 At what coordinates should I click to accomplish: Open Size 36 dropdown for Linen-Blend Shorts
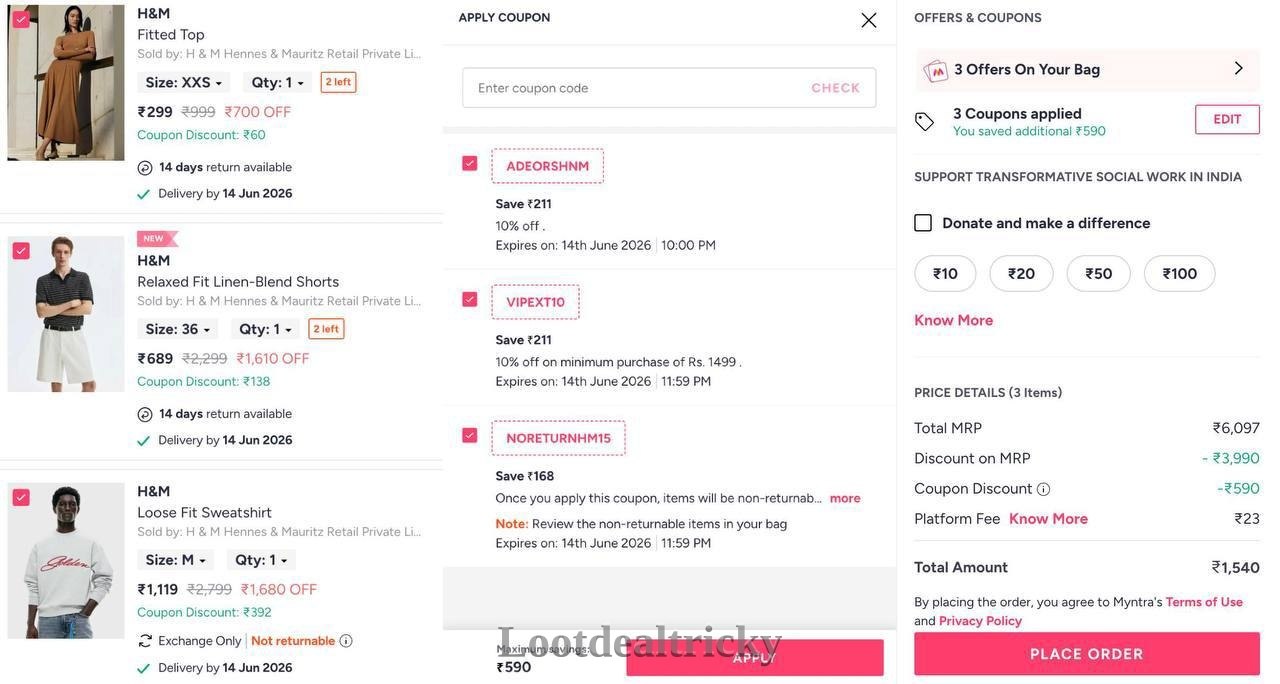(x=178, y=329)
